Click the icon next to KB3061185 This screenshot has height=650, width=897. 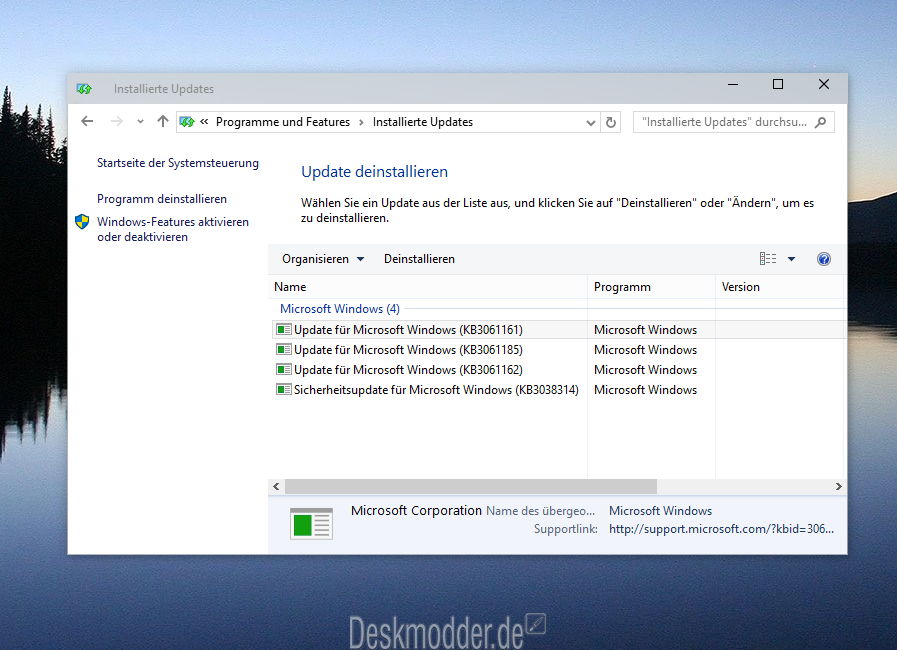[x=284, y=350]
